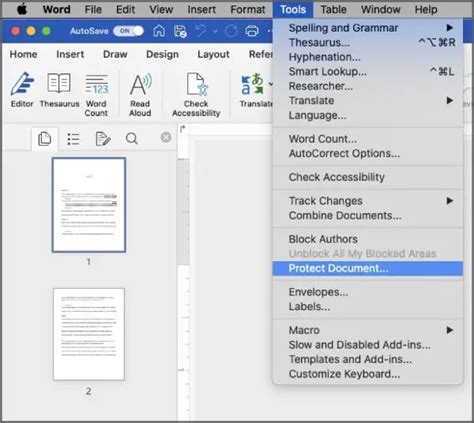Viewport: 474px width, 423px height.
Task: Choose Customize Keyboard...
Action: [x=368, y=374]
